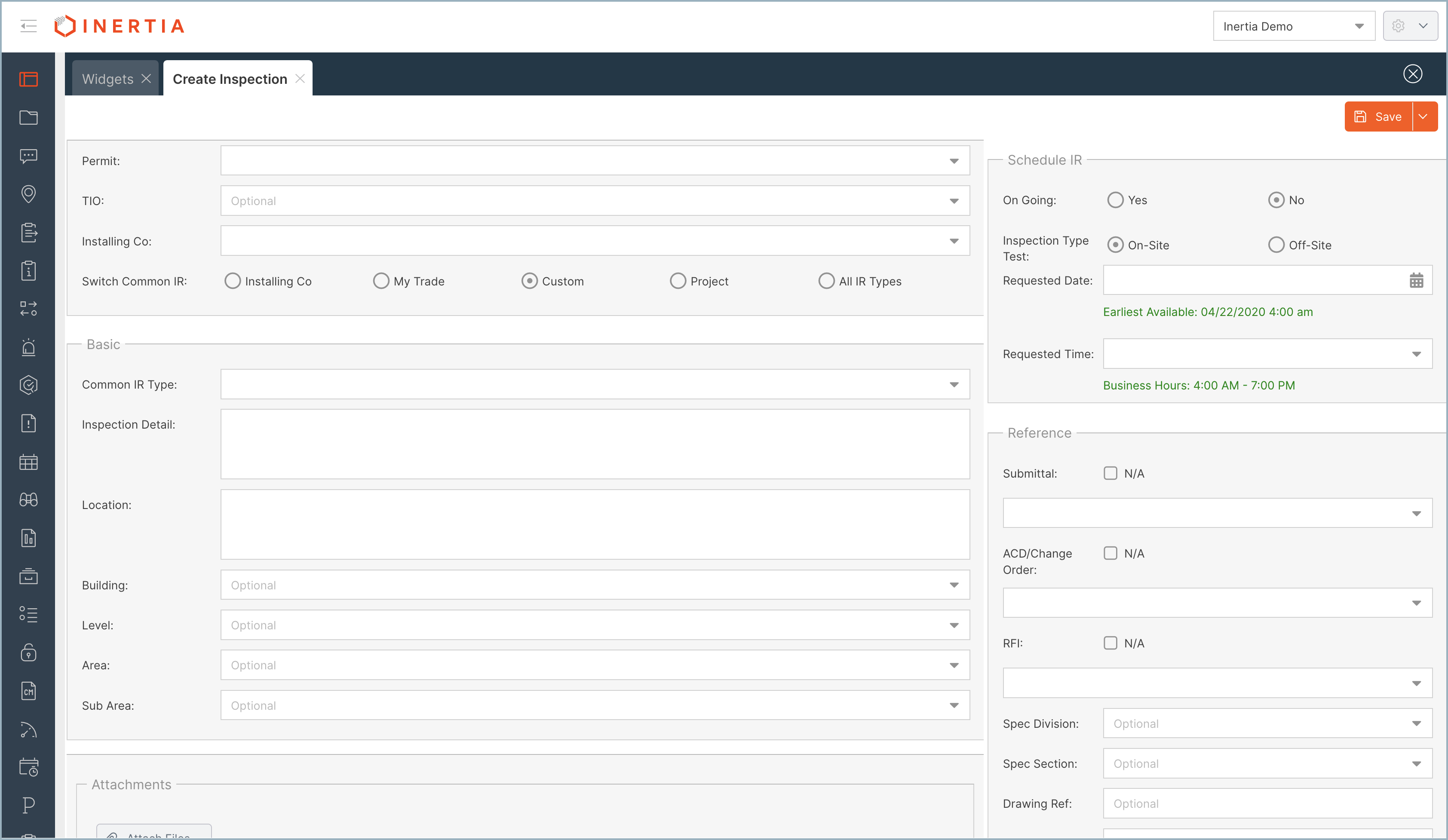Viewport: 1448px width, 840px height.
Task: Open the location pin sidebar icon
Action: coord(28,194)
